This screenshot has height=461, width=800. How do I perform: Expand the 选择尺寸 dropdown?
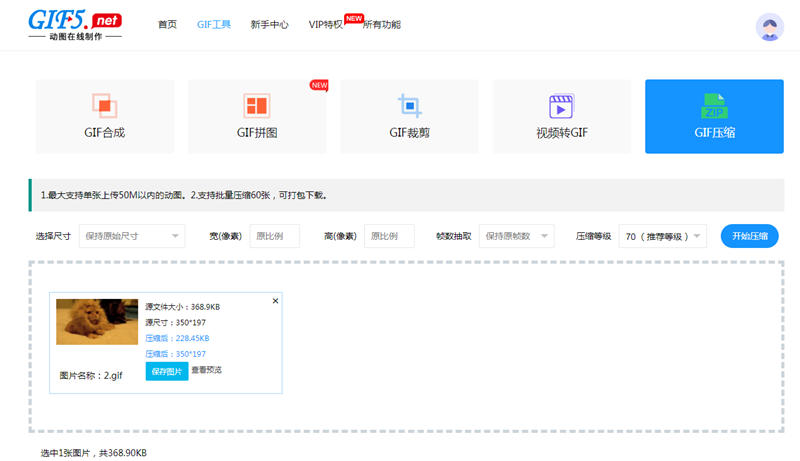point(132,236)
